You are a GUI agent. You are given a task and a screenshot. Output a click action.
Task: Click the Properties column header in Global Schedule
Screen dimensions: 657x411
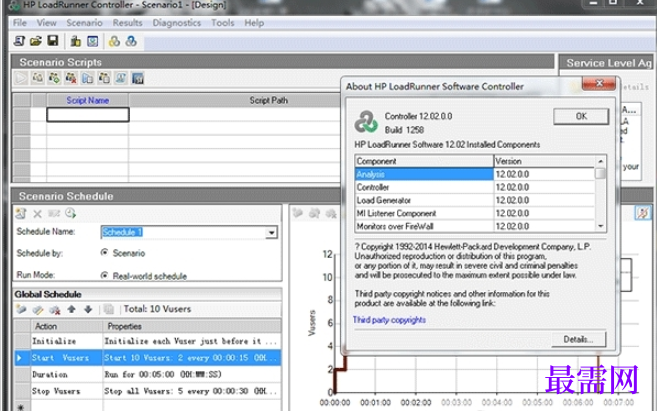[192, 326]
